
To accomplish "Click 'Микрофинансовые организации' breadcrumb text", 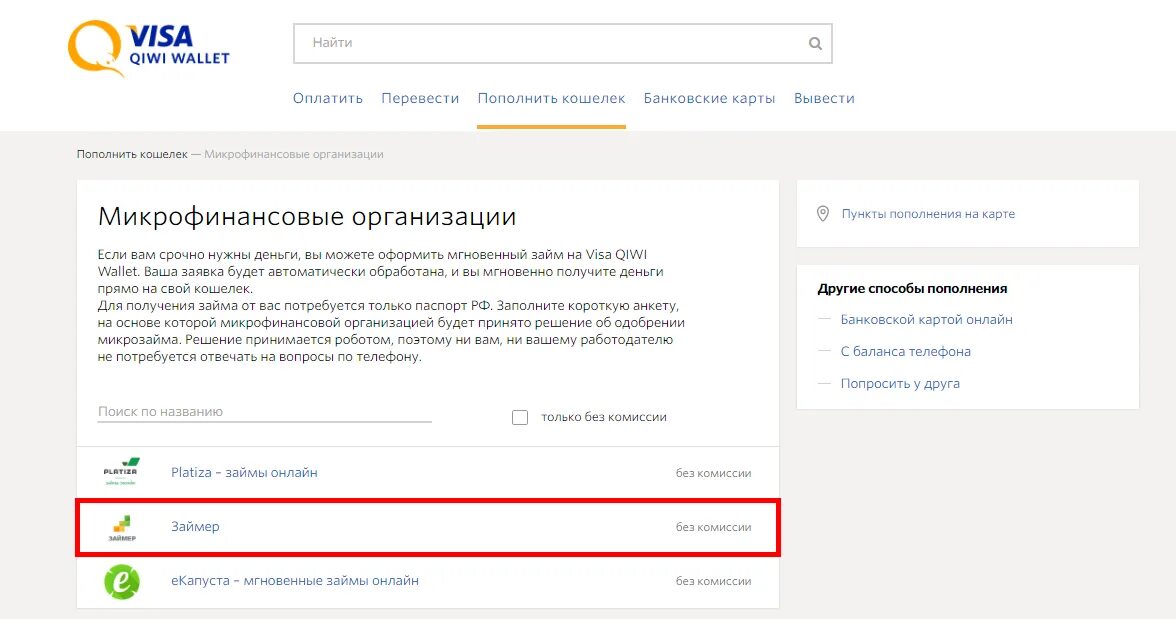I will (x=294, y=154).
